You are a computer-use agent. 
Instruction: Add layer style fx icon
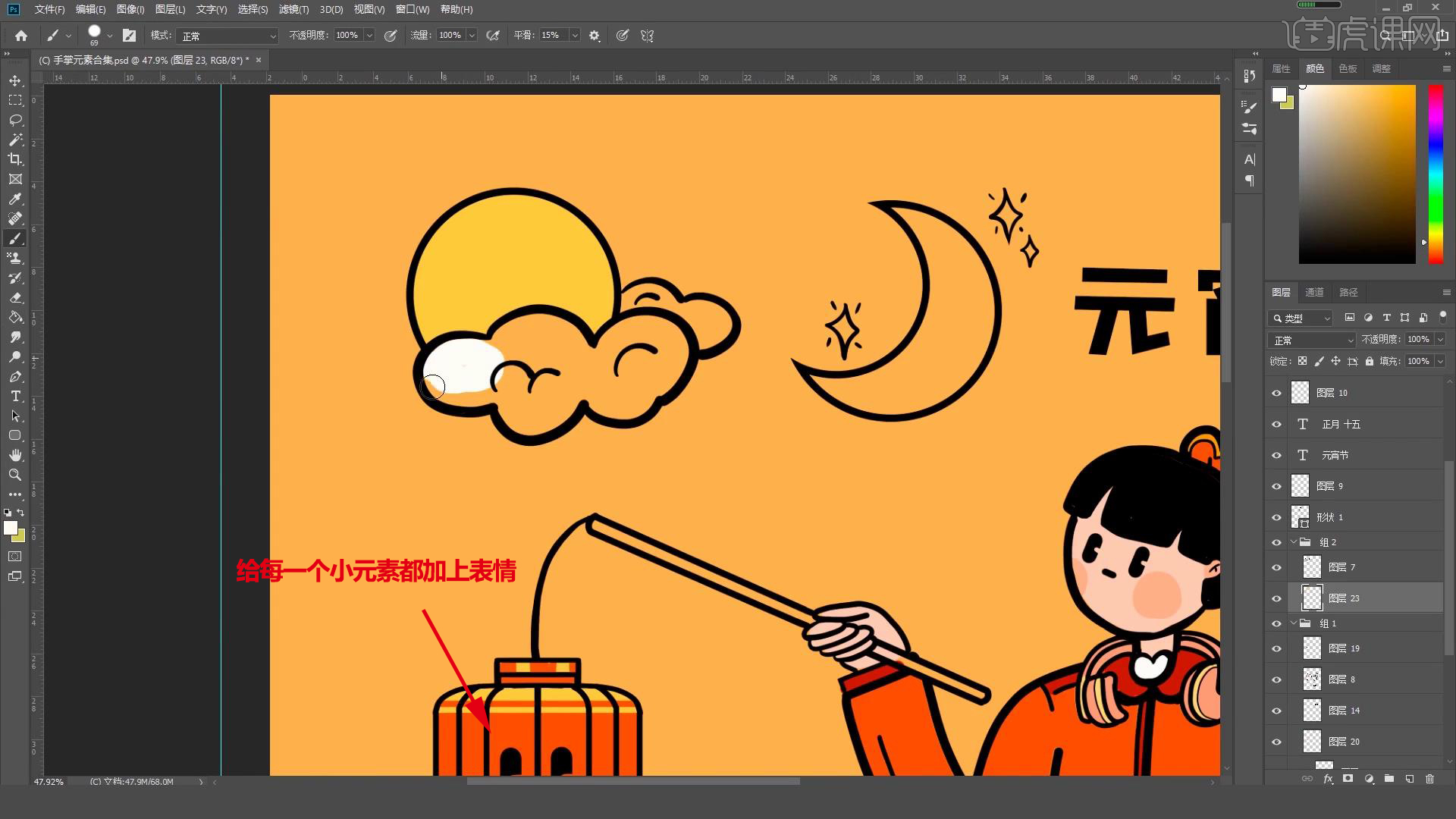click(x=1328, y=779)
